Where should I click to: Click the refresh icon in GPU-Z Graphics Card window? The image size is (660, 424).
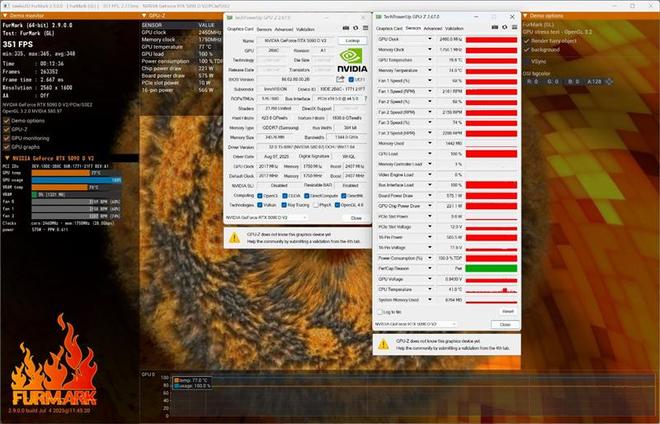[356, 28]
